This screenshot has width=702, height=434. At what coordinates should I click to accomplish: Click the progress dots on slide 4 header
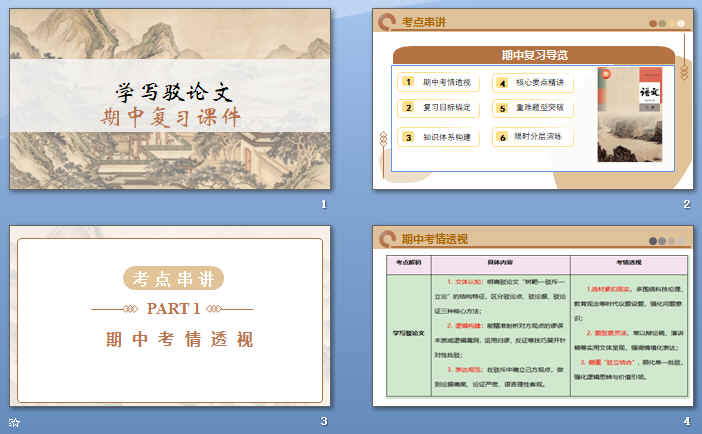pyautogui.click(x=667, y=241)
